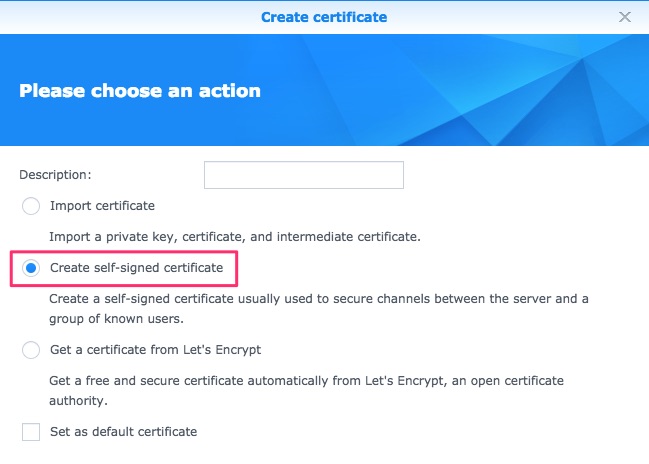This screenshot has height=464, width=649.
Task: Click the "group of known users." text line
Action: [116, 319]
